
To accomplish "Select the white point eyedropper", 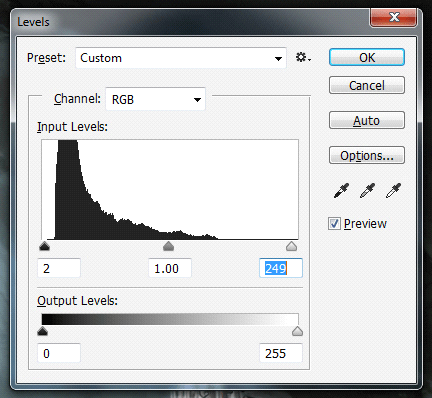I will [393, 191].
